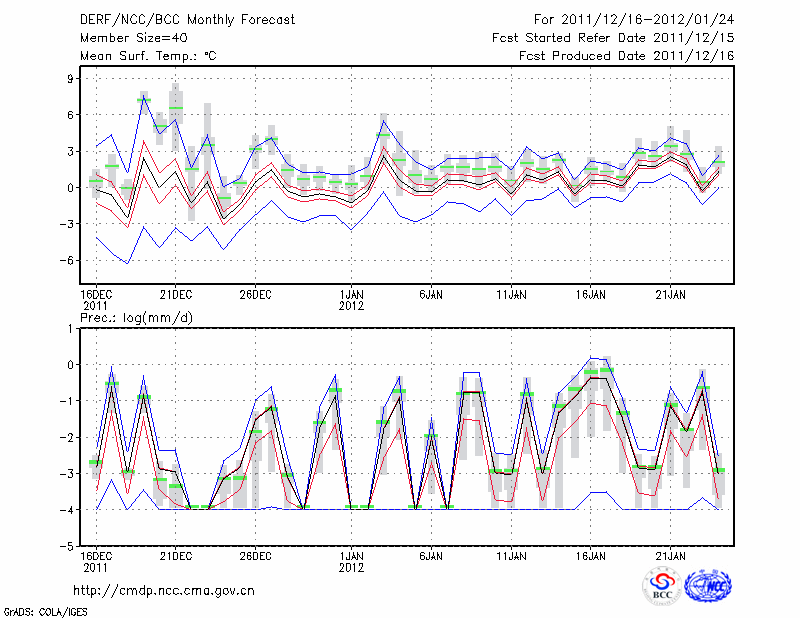Viewport: 800px width, 618px height.
Task: Select 21DEC tick on the temperature chart
Action: pyautogui.click(x=175, y=295)
